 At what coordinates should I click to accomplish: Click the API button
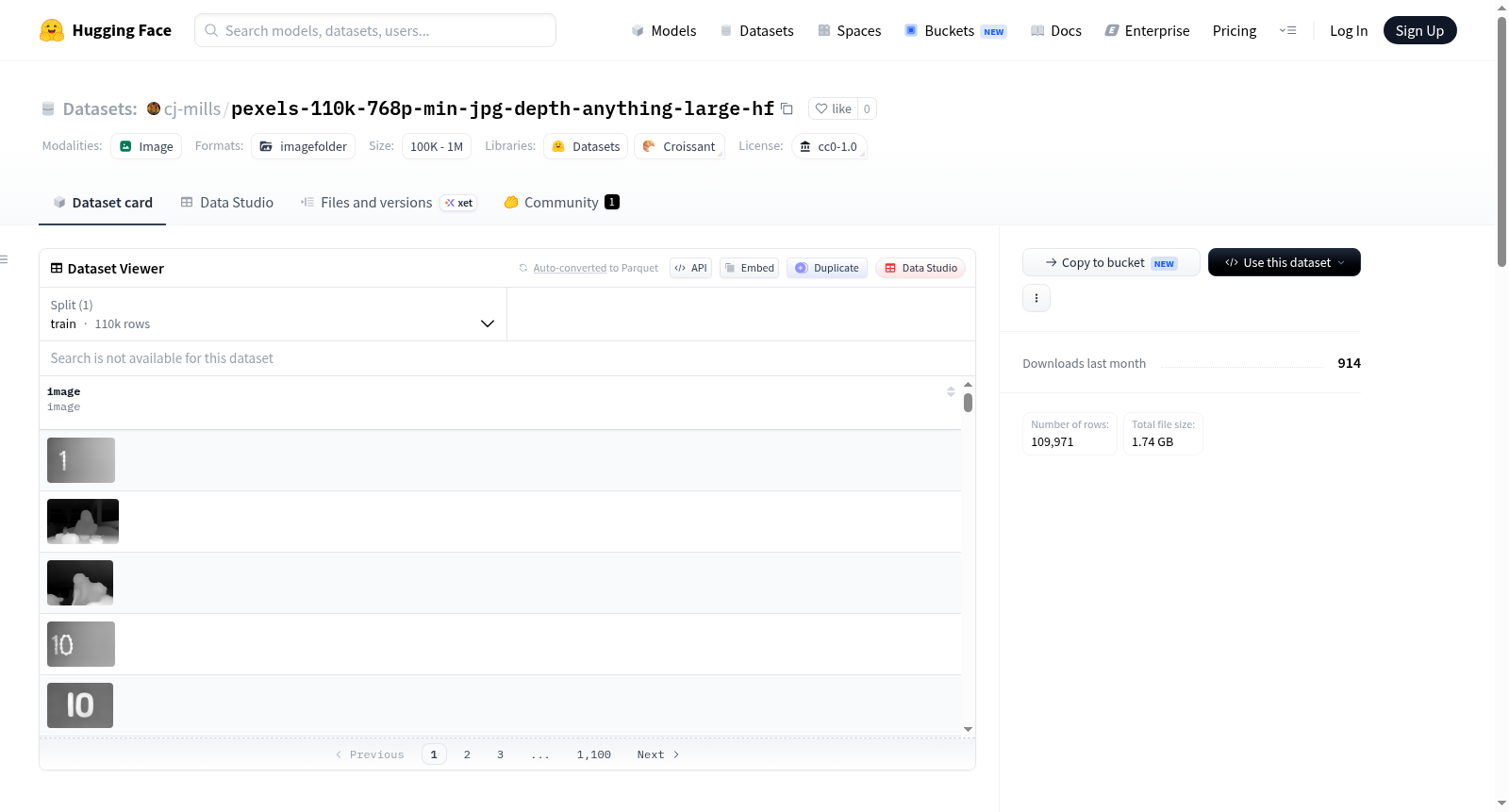point(690,268)
